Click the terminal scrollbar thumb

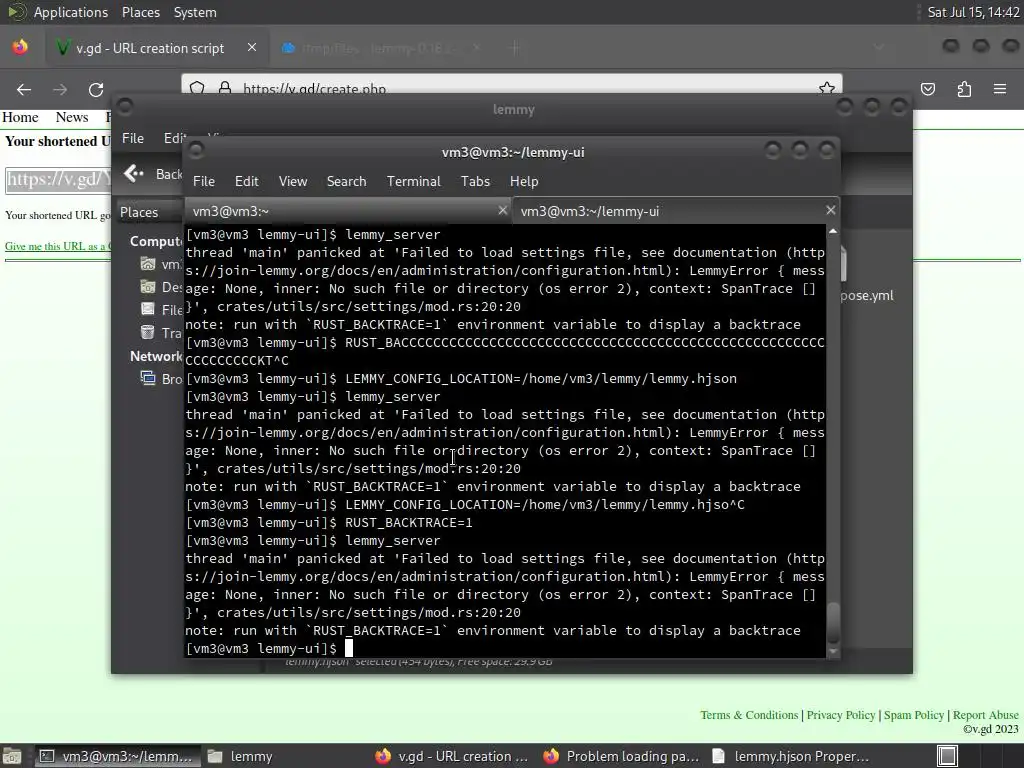point(833,623)
